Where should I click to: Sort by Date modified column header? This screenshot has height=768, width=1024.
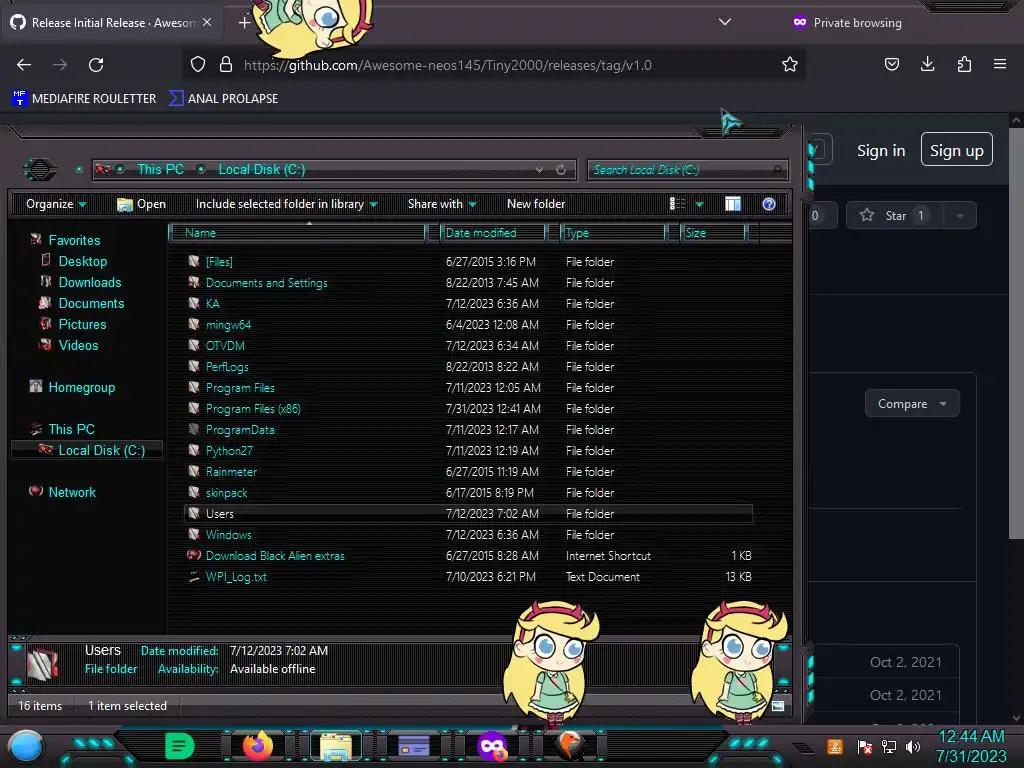coord(493,232)
